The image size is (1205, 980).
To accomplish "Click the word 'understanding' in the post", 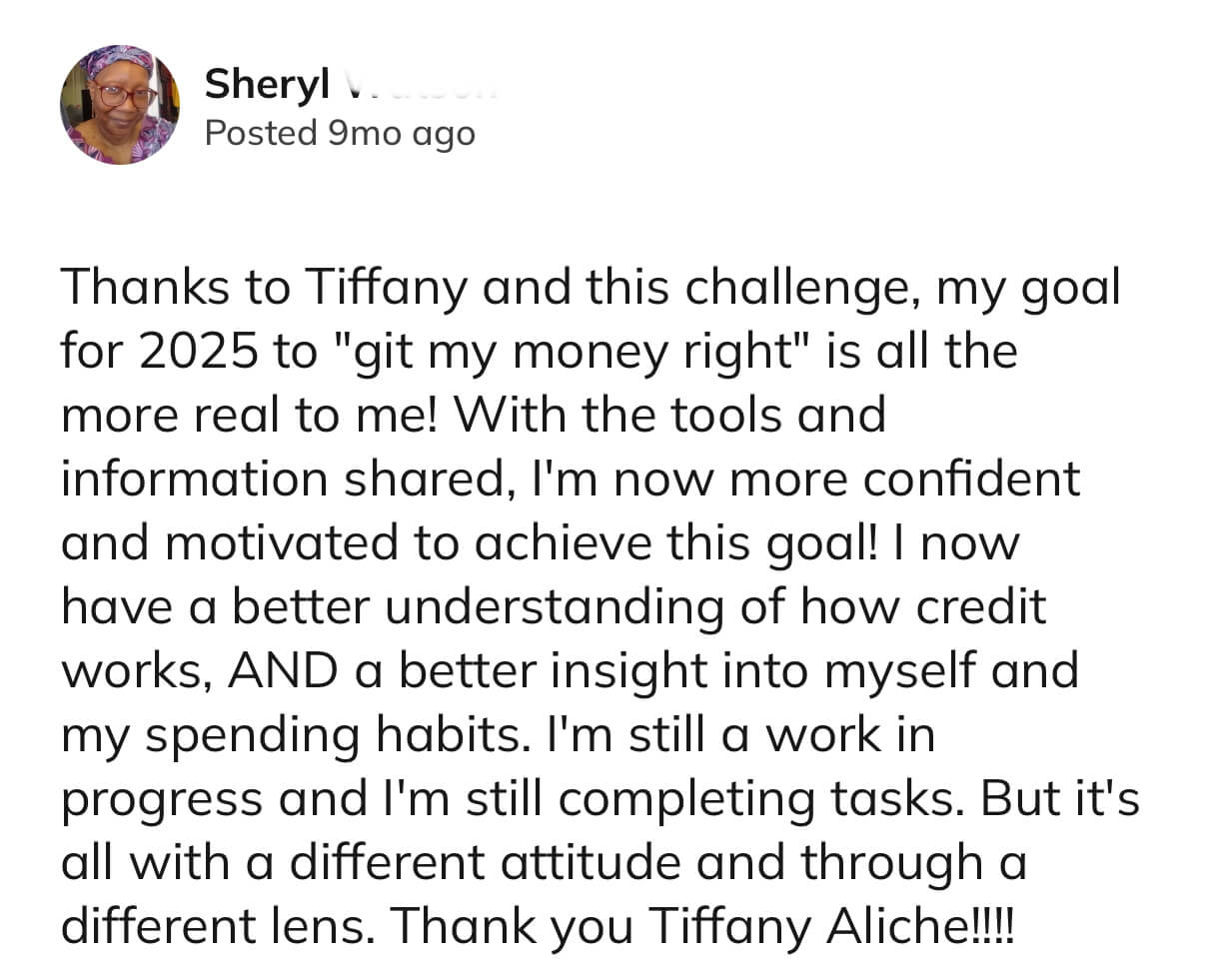I will (x=554, y=606).
